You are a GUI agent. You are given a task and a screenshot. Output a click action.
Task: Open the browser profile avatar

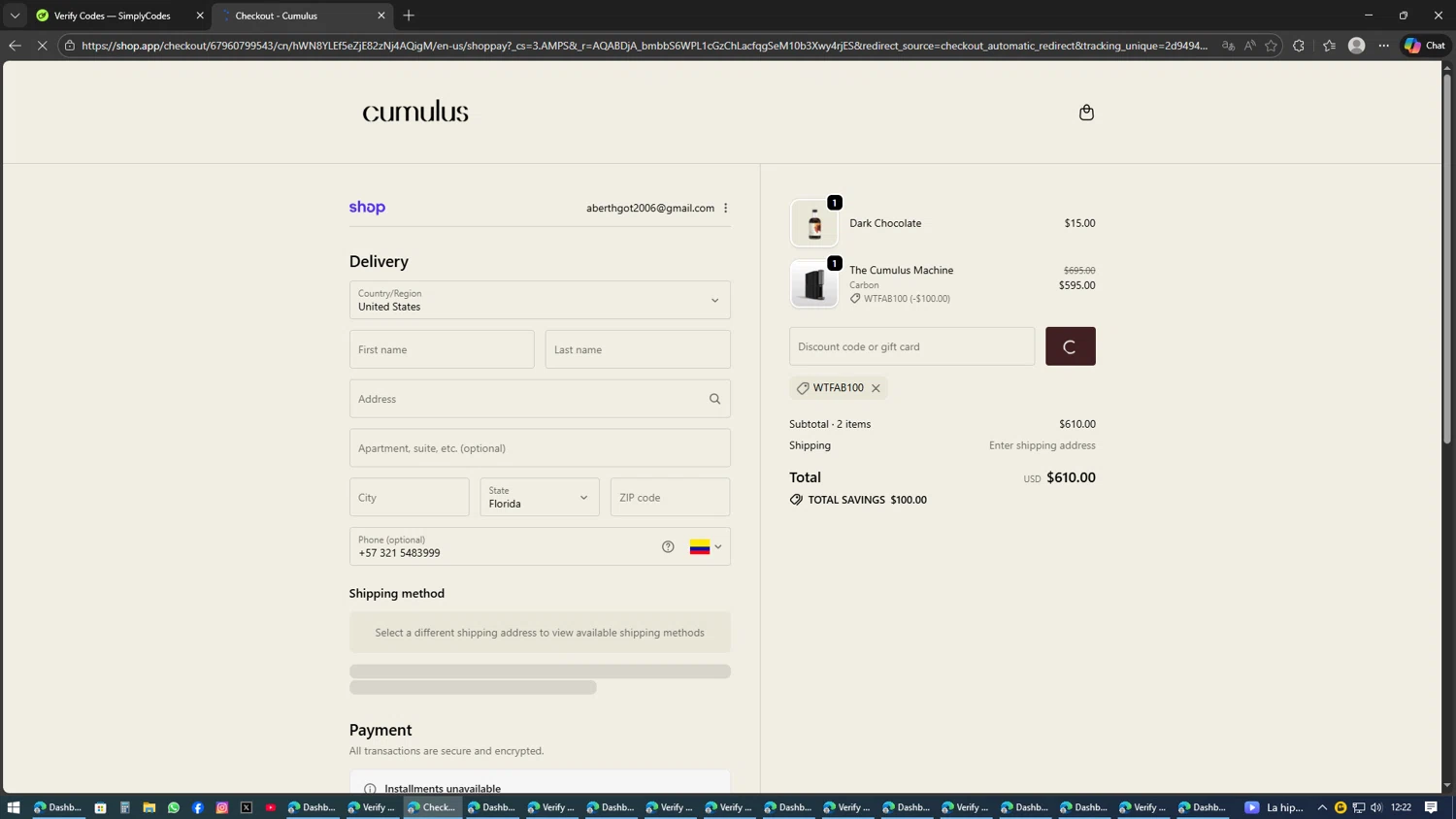pos(1357,46)
